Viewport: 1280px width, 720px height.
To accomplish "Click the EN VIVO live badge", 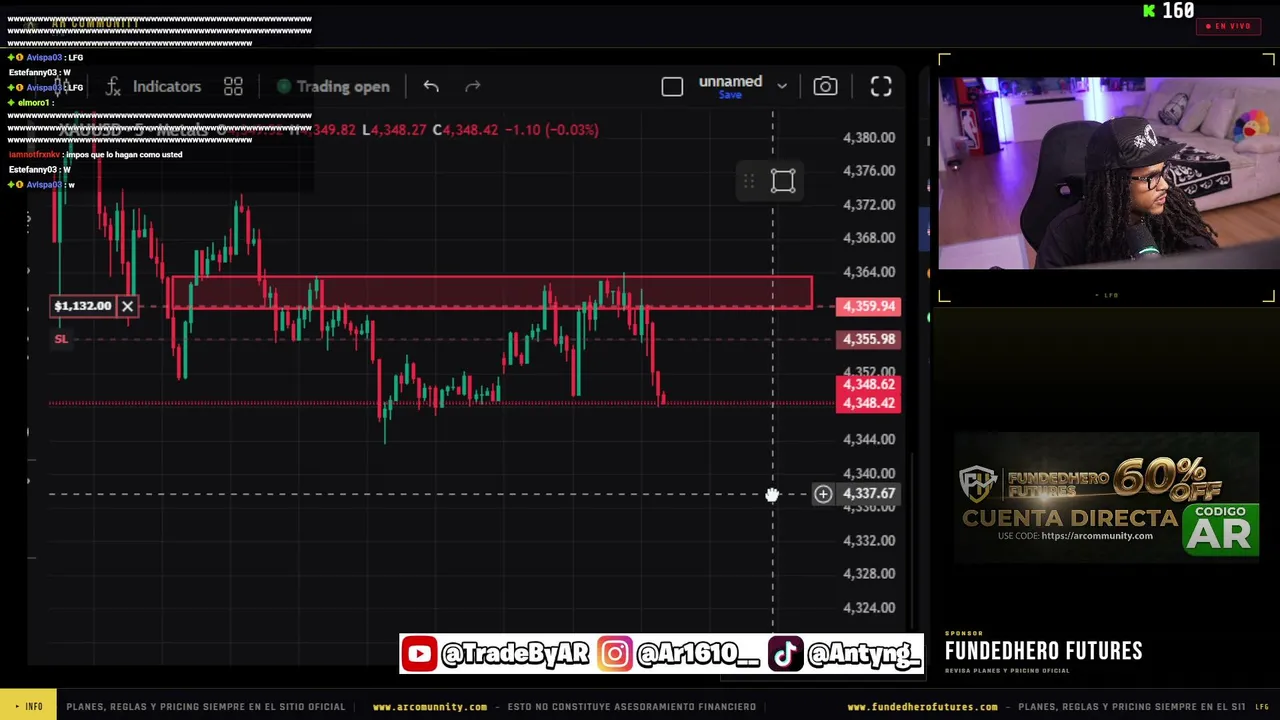I will tap(1228, 26).
